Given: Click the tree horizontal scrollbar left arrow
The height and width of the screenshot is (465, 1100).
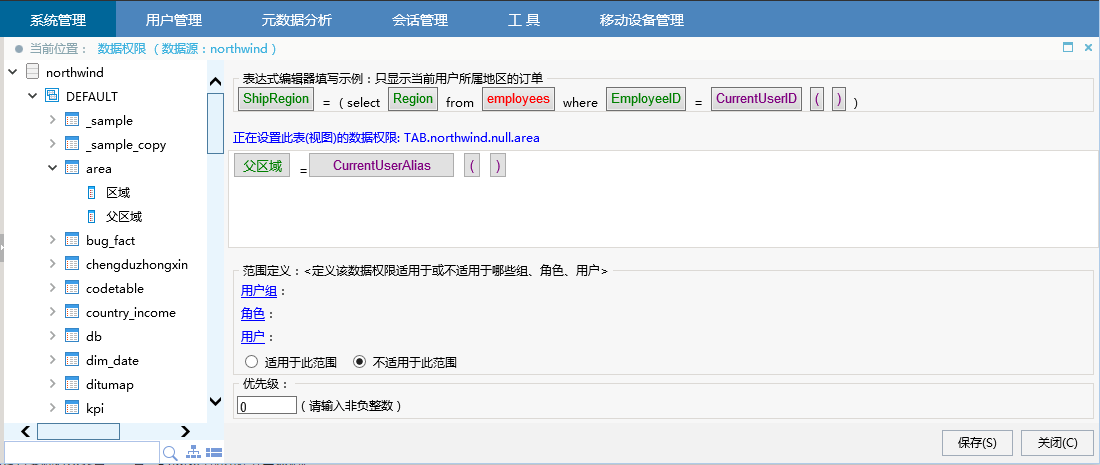Looking at the screenshot, I should click(x=25, y=431).
